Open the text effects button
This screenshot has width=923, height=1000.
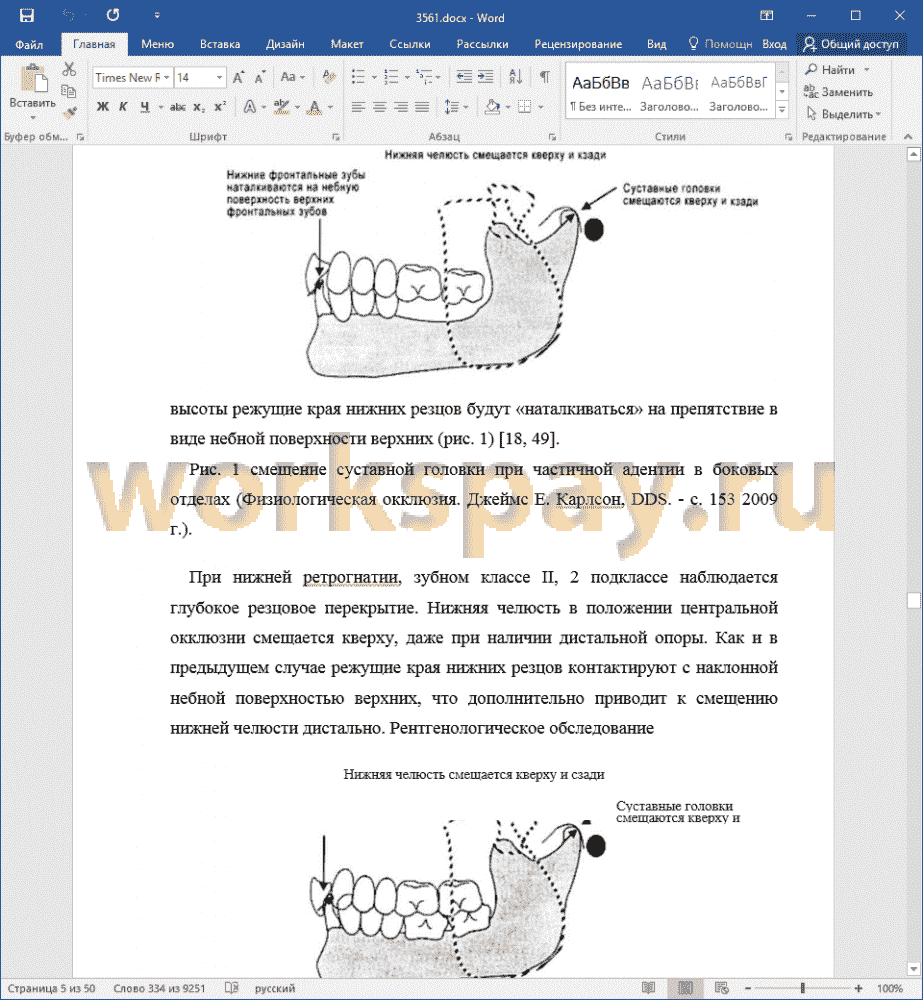point(250,107)
